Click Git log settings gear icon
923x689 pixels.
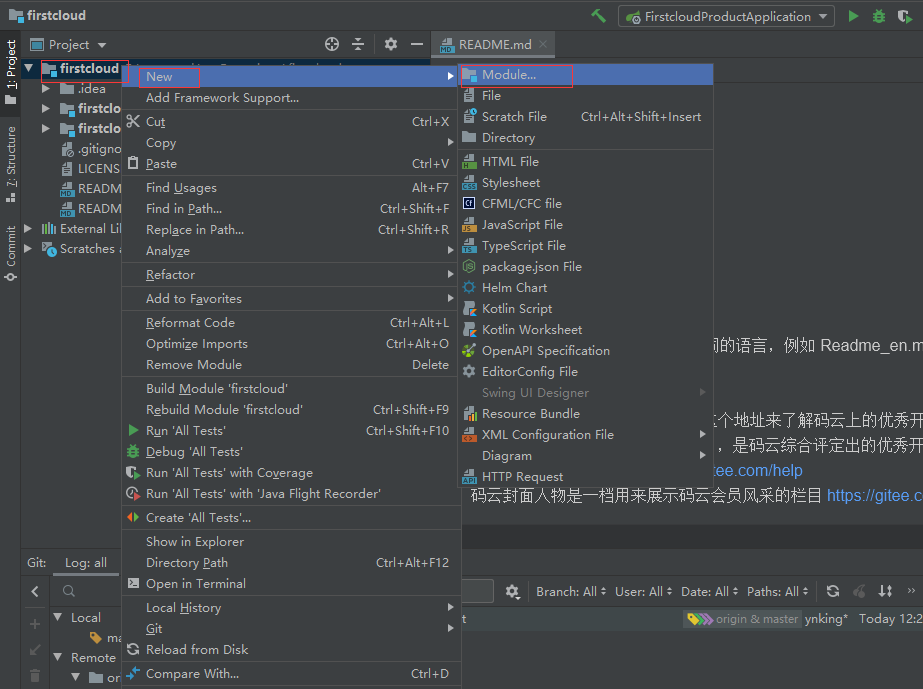(x=512, y=591)
